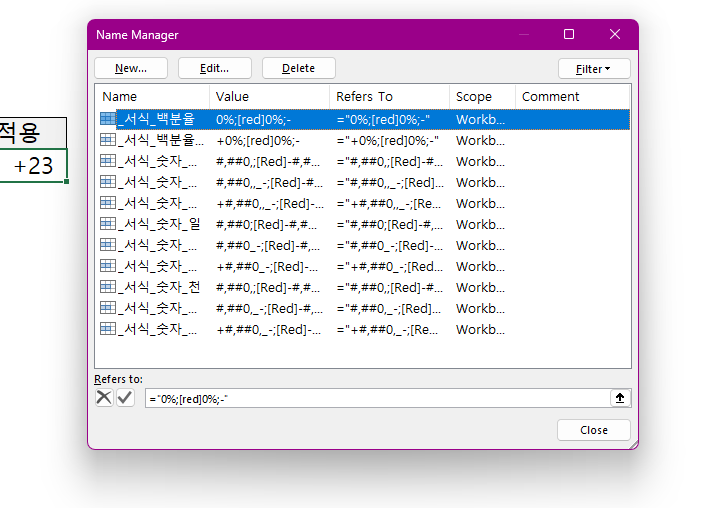Open the Filter dropdown

point(594,69)
